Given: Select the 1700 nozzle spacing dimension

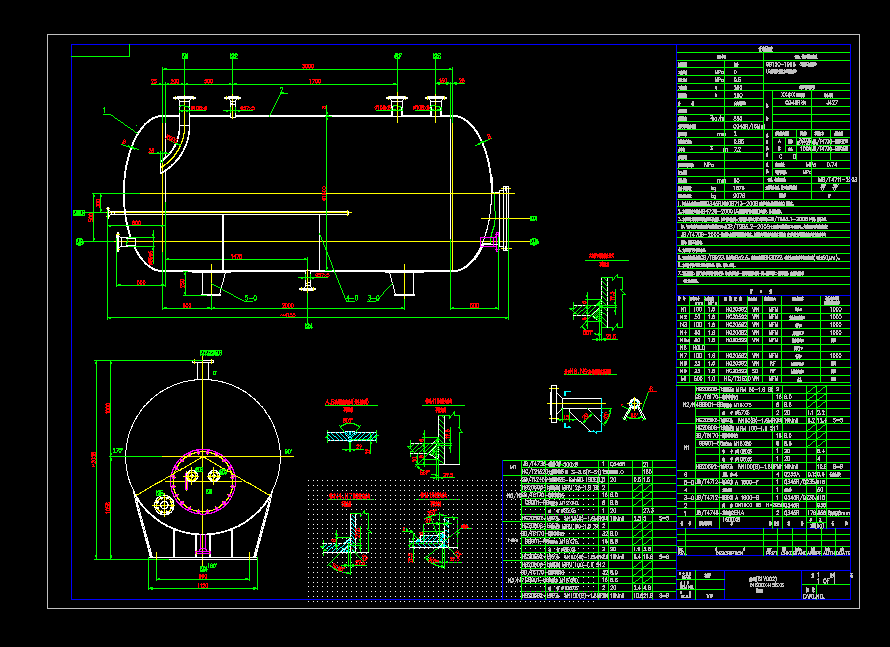Looking at the screenshot, I should point(314,80).
